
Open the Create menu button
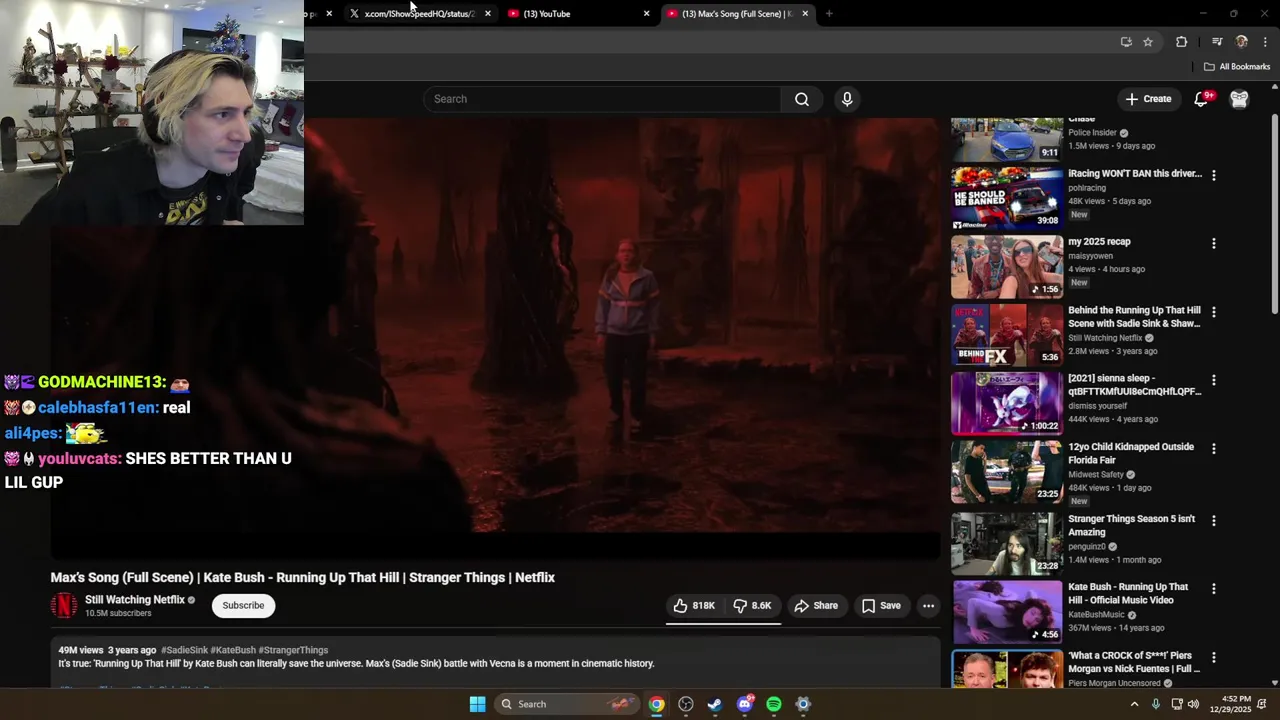click(x=1148, y=99)
